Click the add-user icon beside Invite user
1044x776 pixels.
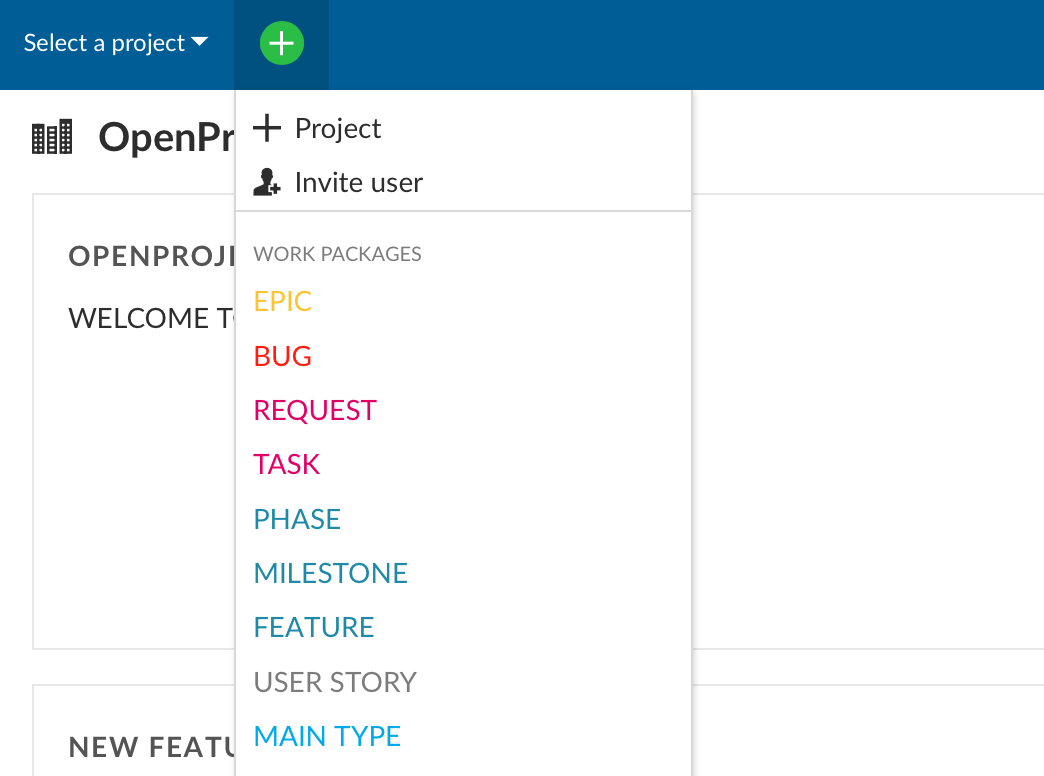pos(267,183)
